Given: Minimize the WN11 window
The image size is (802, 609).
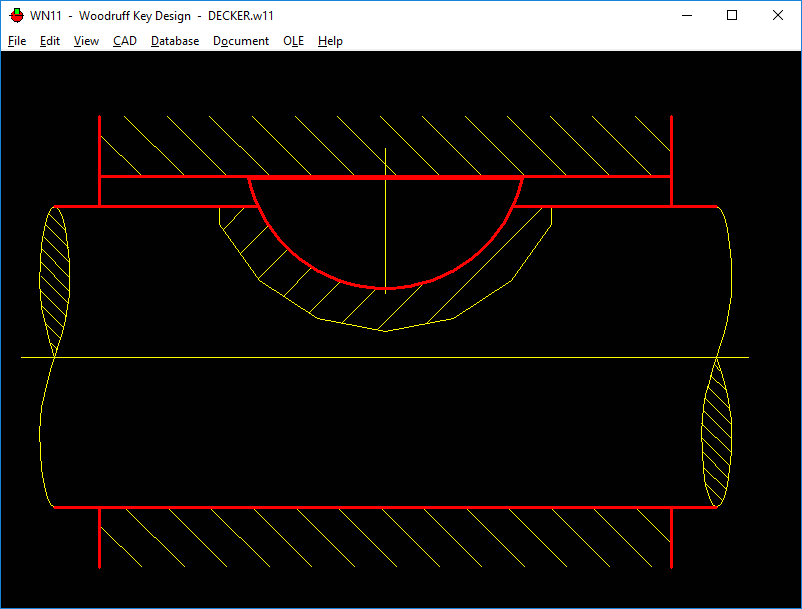Looking at the screenshot, I should pyautogui.click(x=686, y=15).
